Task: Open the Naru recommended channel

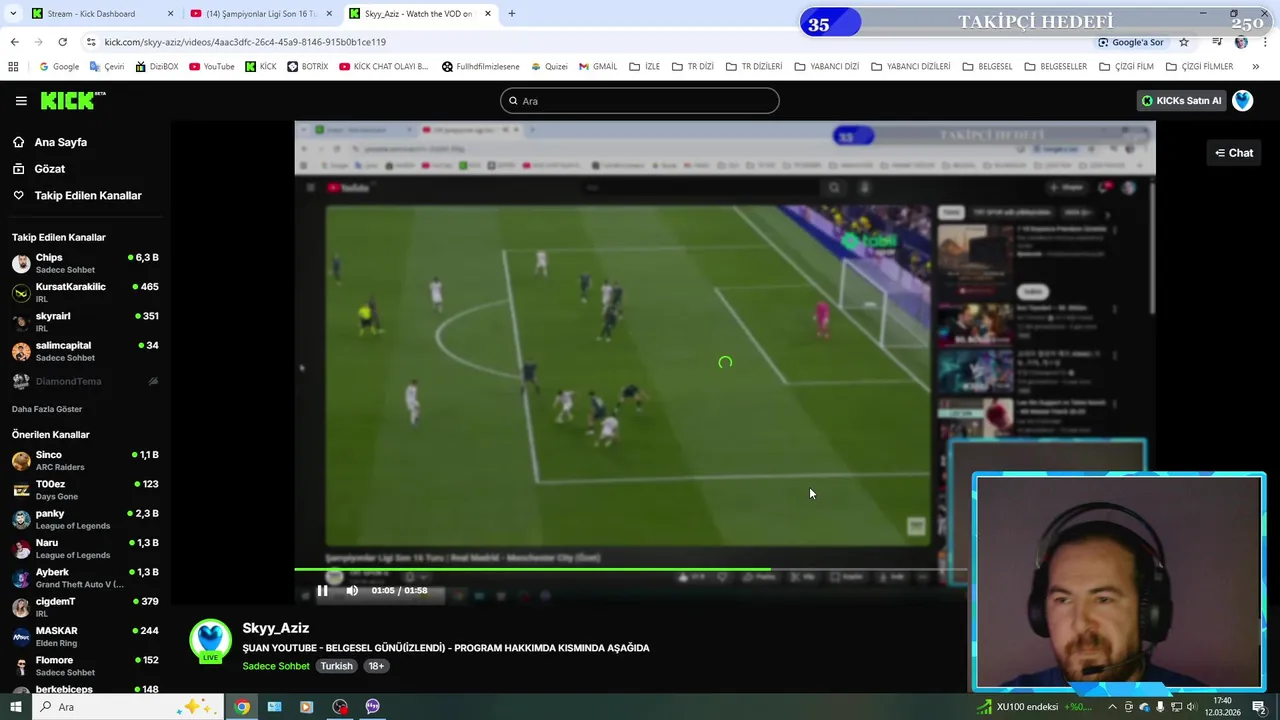Action: click(x=85, y=549)
